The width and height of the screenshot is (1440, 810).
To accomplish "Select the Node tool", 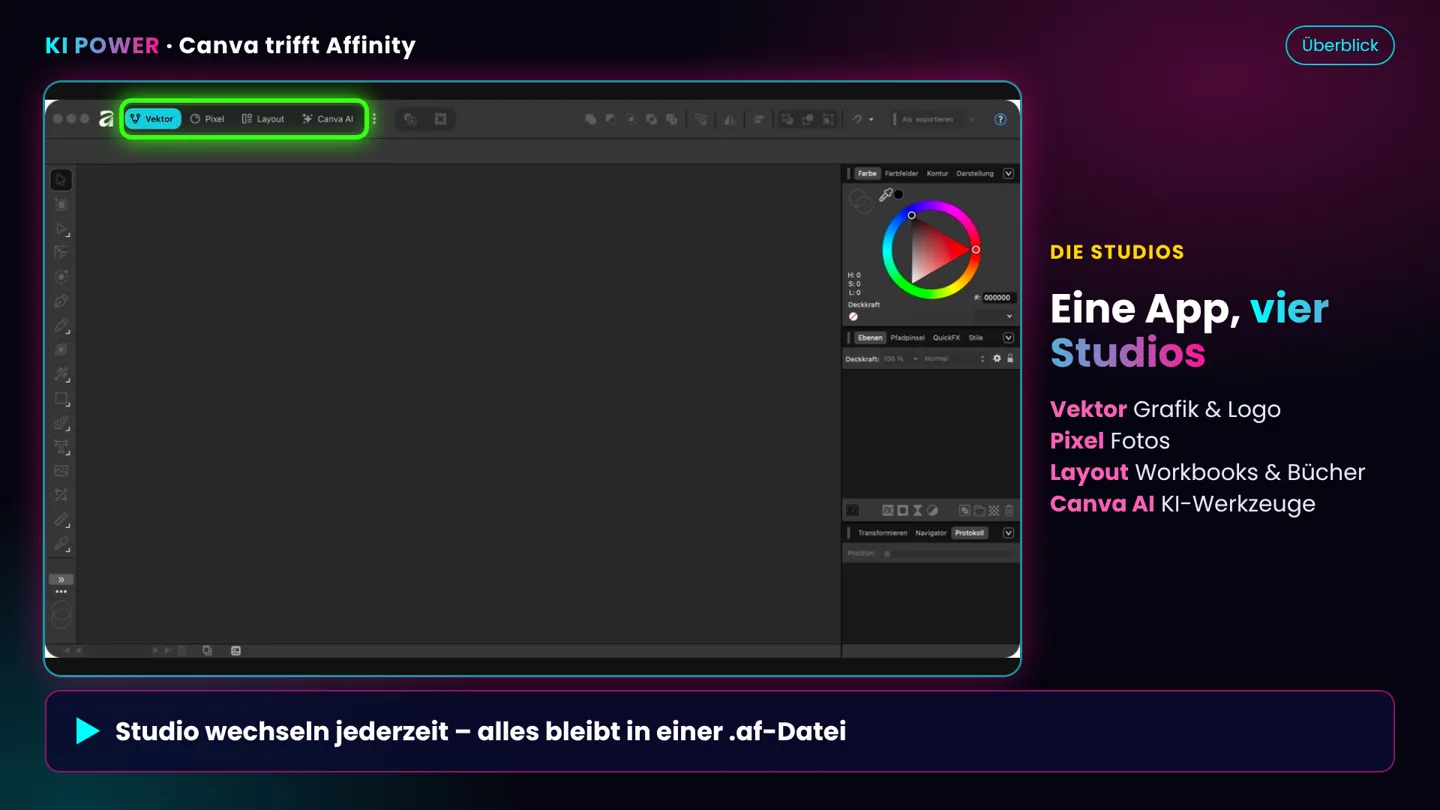I will [x=61, y=229].
